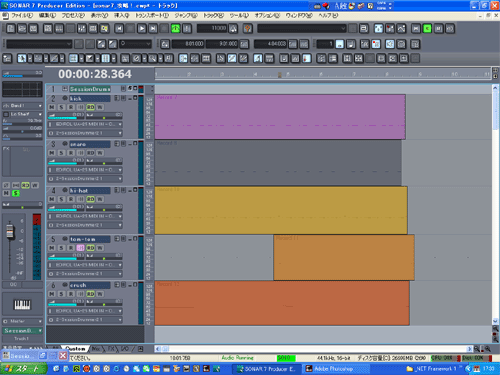500x375 pixels.
Task: Open the 挿入 (Insert) menu
Action: tap(122, 15)
